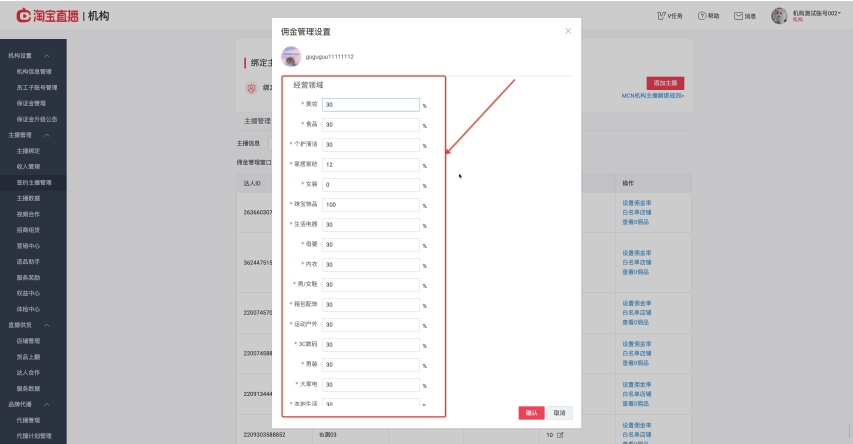Viewport: 853px width, 444px height.
Task: Focus the 3C数码 commission input field
Action: pyautogui.click(x=370, y=344)
